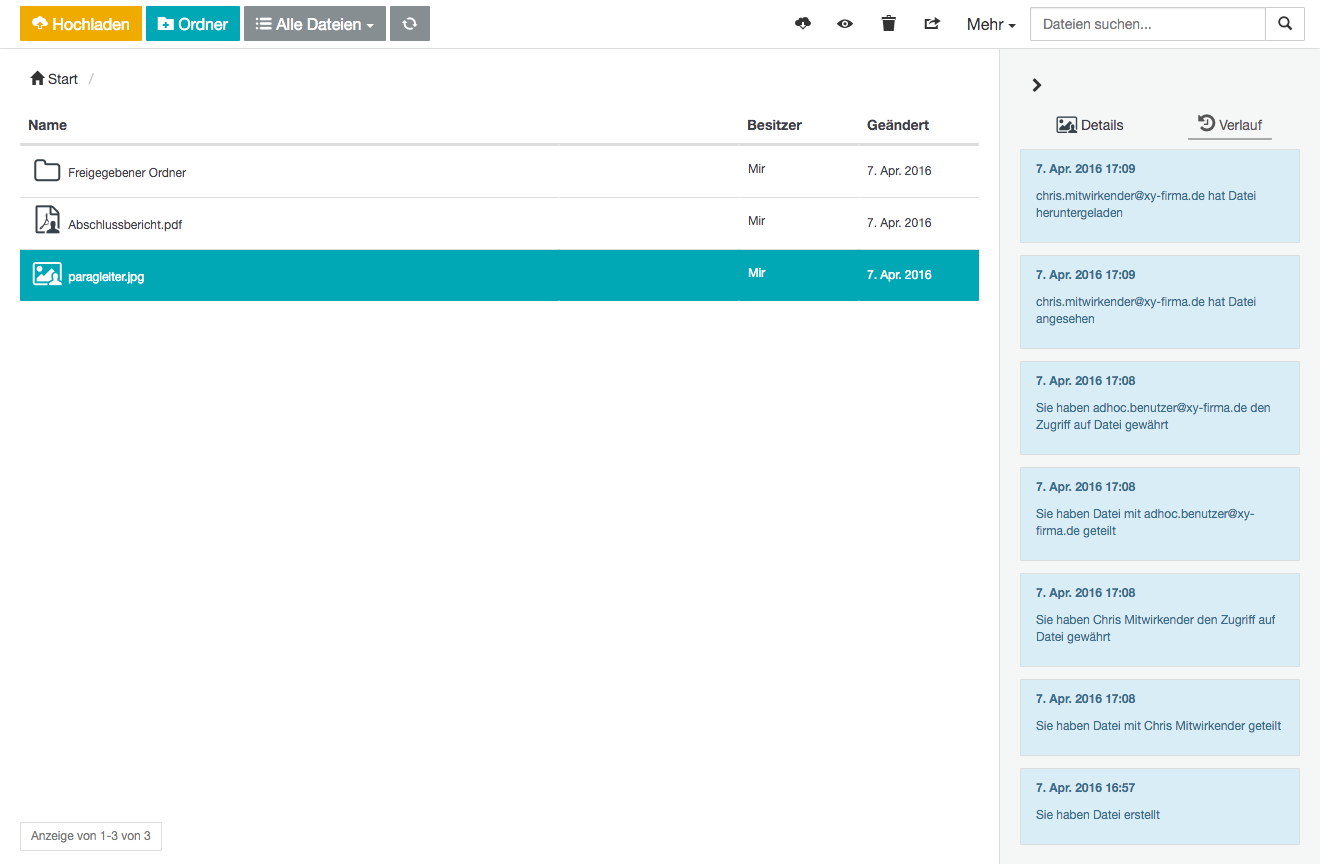Screen dimensions: 1320x864
Task: Expand the Mehr menu
Action: [x=991, y=24]
